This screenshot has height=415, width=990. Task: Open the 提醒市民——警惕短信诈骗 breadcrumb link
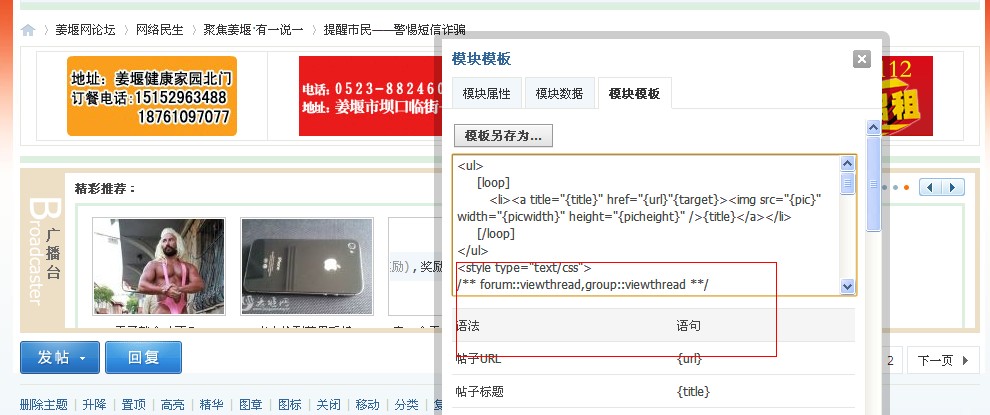coord(395,30)
